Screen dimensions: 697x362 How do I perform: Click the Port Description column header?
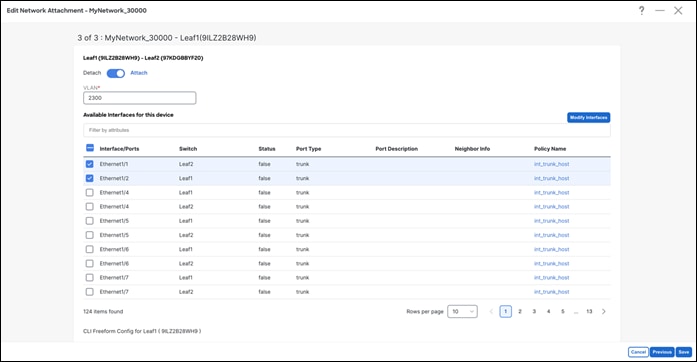[x=397, y=149]
